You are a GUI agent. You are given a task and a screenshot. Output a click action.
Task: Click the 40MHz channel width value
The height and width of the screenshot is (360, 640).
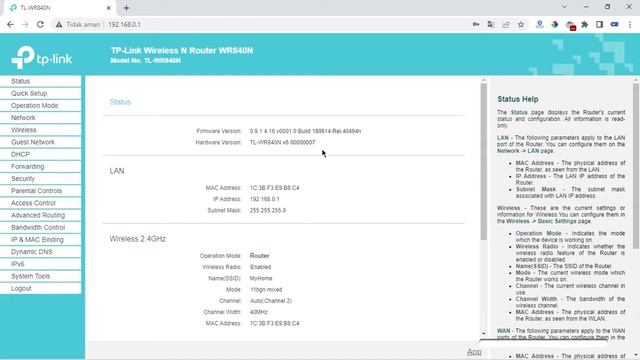[x=259, y=312]
